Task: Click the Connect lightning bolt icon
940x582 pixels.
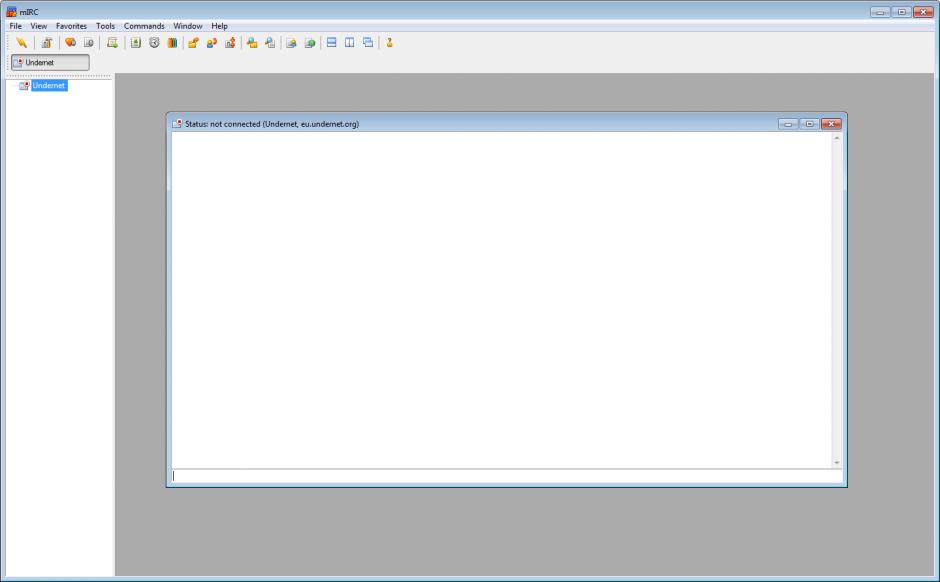Action: click(22, 43)
